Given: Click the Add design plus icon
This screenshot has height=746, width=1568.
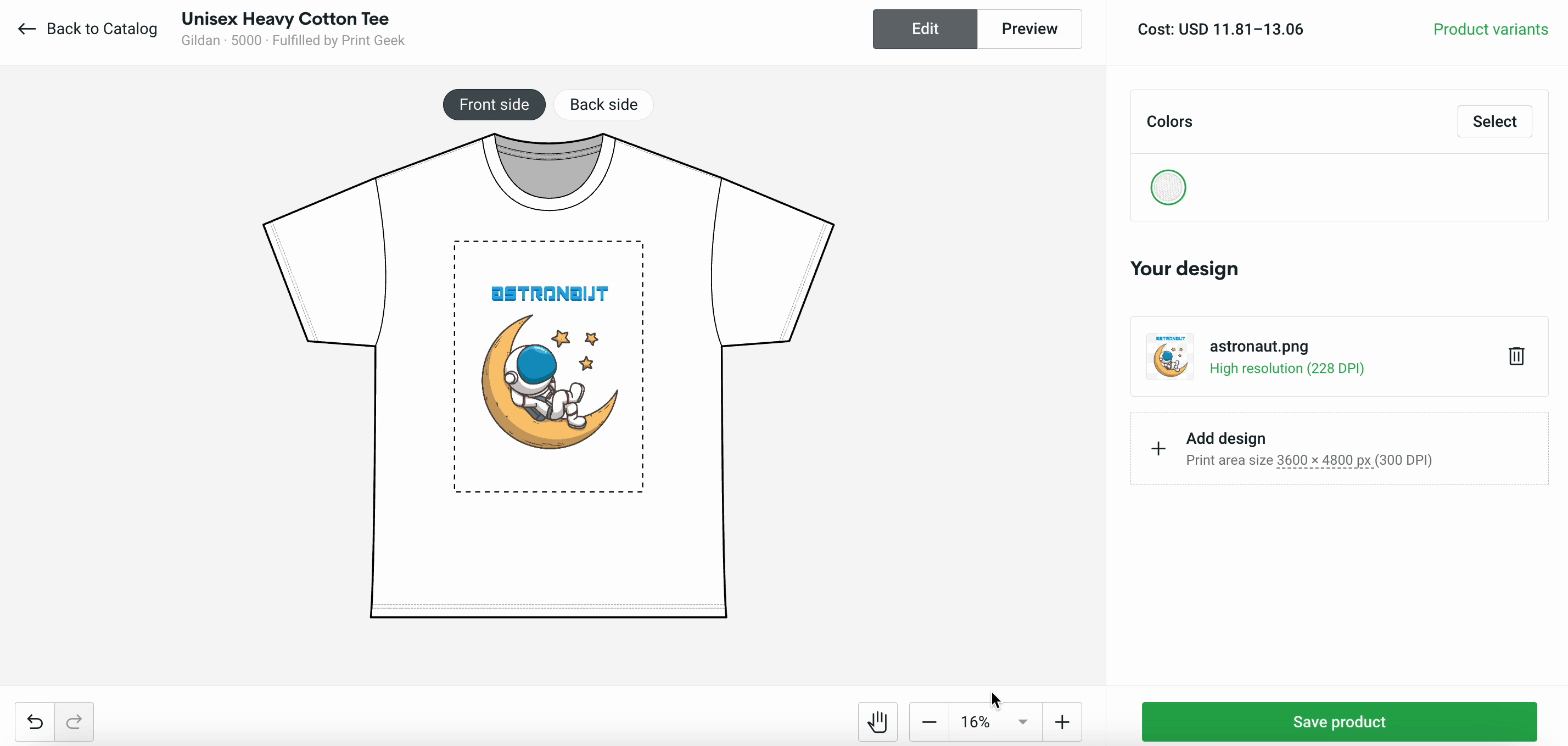Looking at the screenshot, I should click(1160, 447).
